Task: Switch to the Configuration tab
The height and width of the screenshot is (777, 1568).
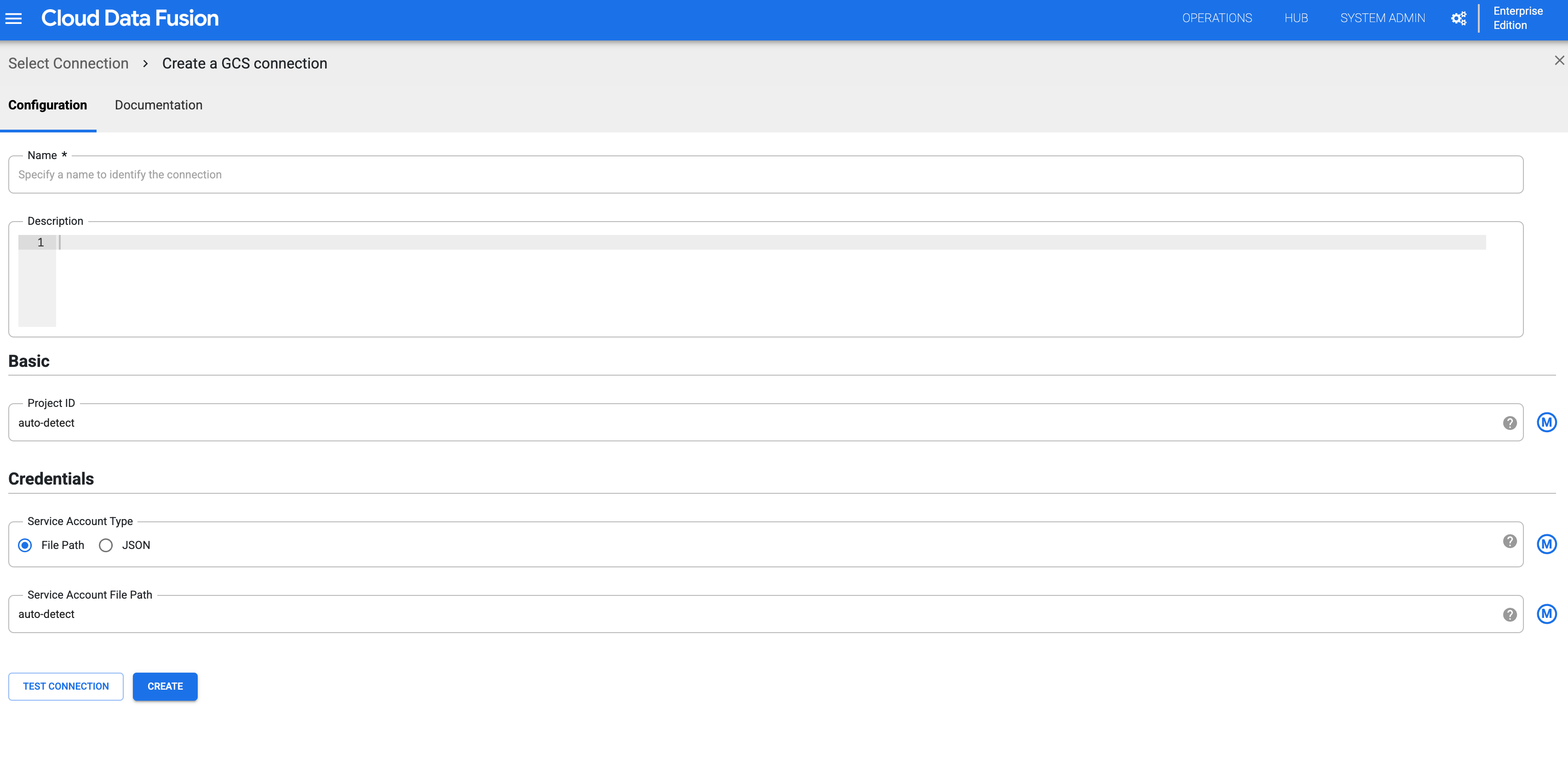Action: [x=47, y=104]
